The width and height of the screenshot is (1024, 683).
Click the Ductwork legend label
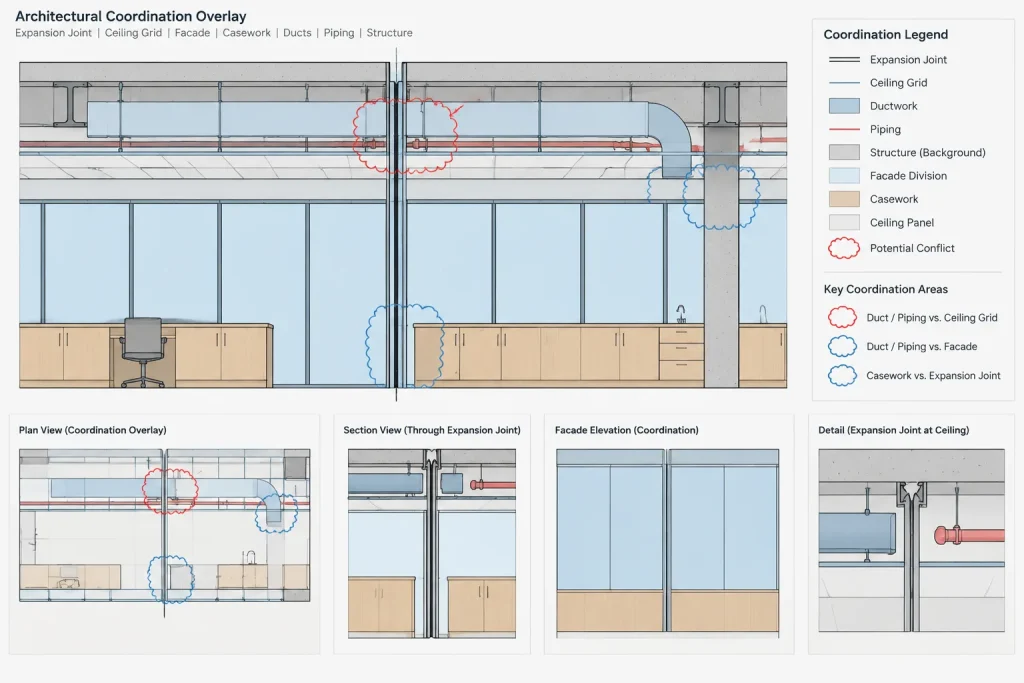(x=893, y=106)
